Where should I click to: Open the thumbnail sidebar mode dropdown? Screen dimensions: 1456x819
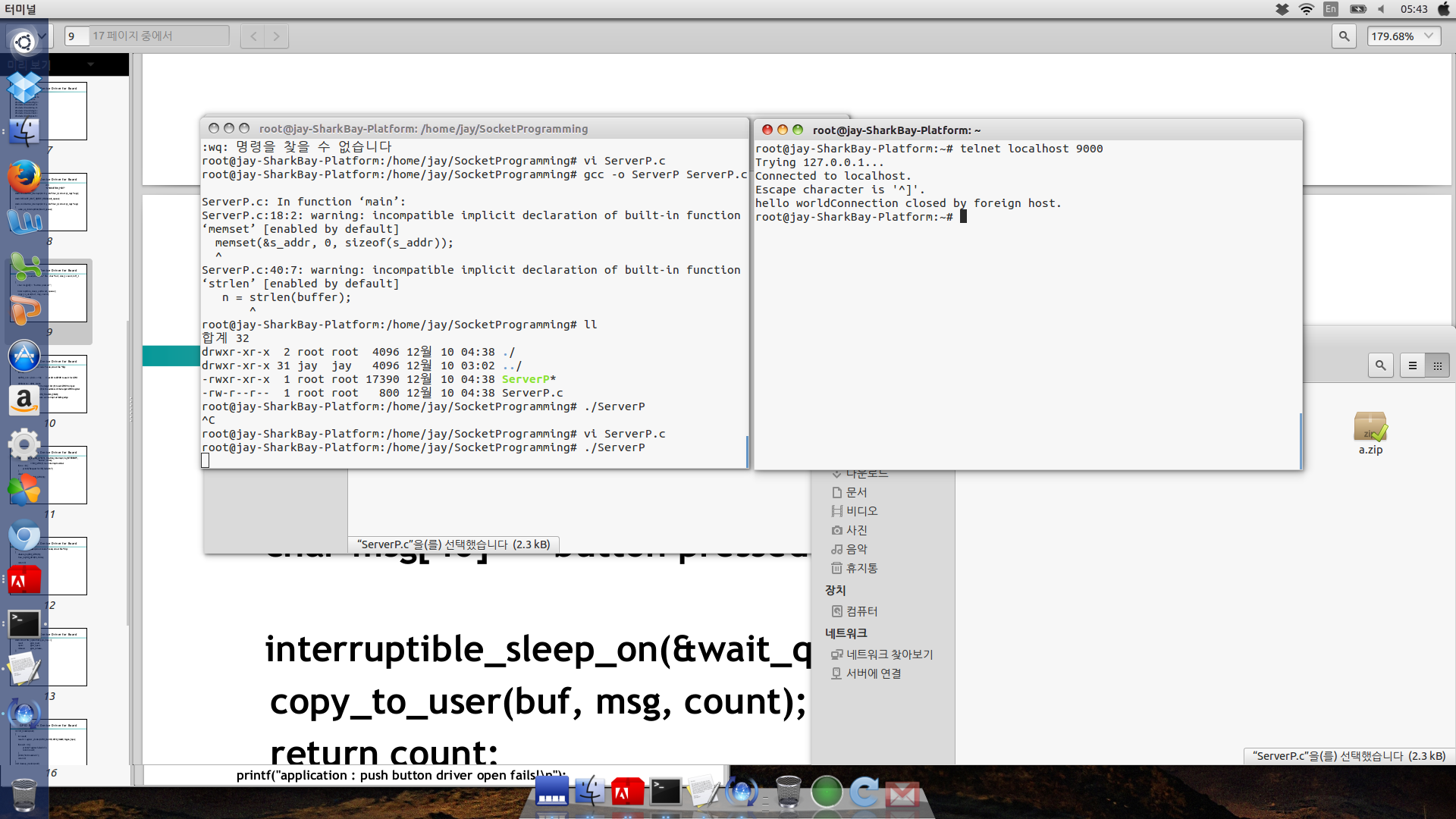(x=90, y=64)
